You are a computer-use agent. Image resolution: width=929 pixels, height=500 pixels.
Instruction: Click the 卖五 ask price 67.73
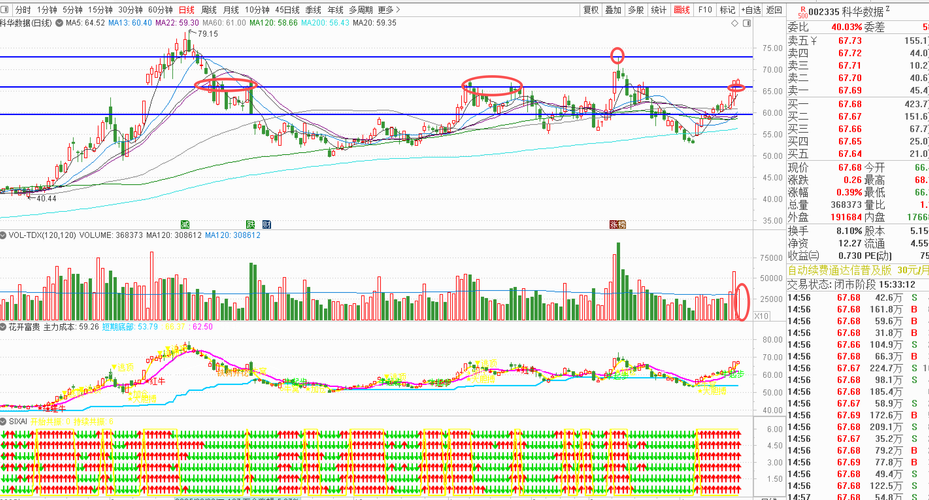(850, 40)
